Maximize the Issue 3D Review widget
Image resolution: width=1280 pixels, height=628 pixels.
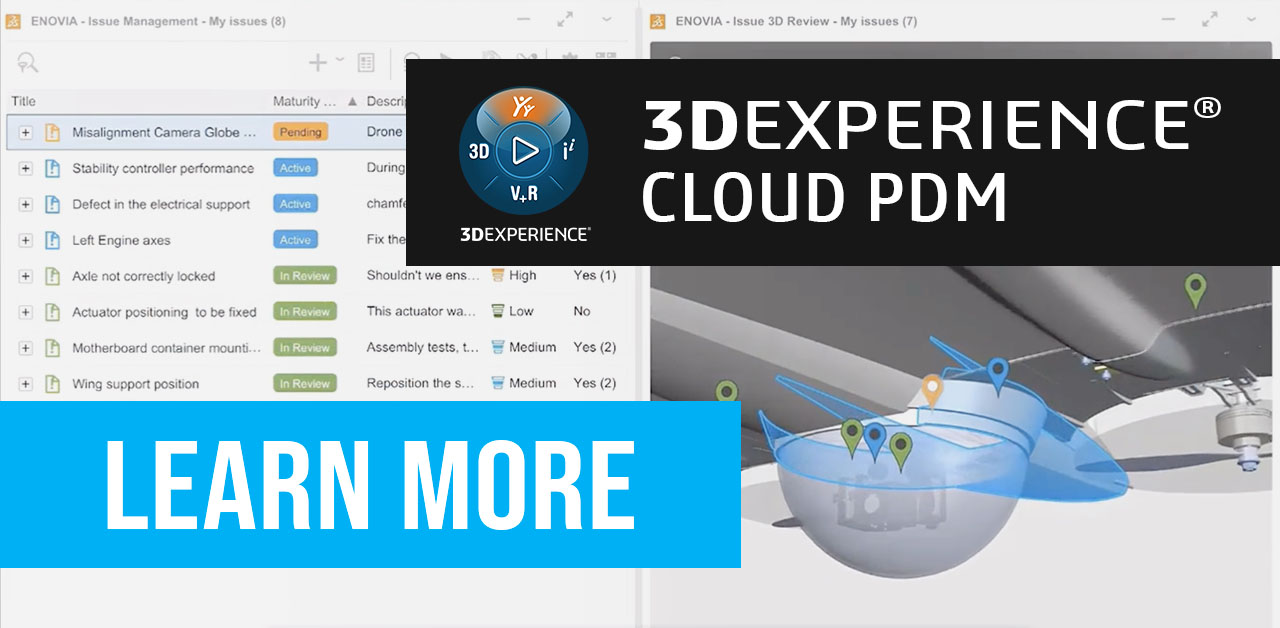point(1211,19)
